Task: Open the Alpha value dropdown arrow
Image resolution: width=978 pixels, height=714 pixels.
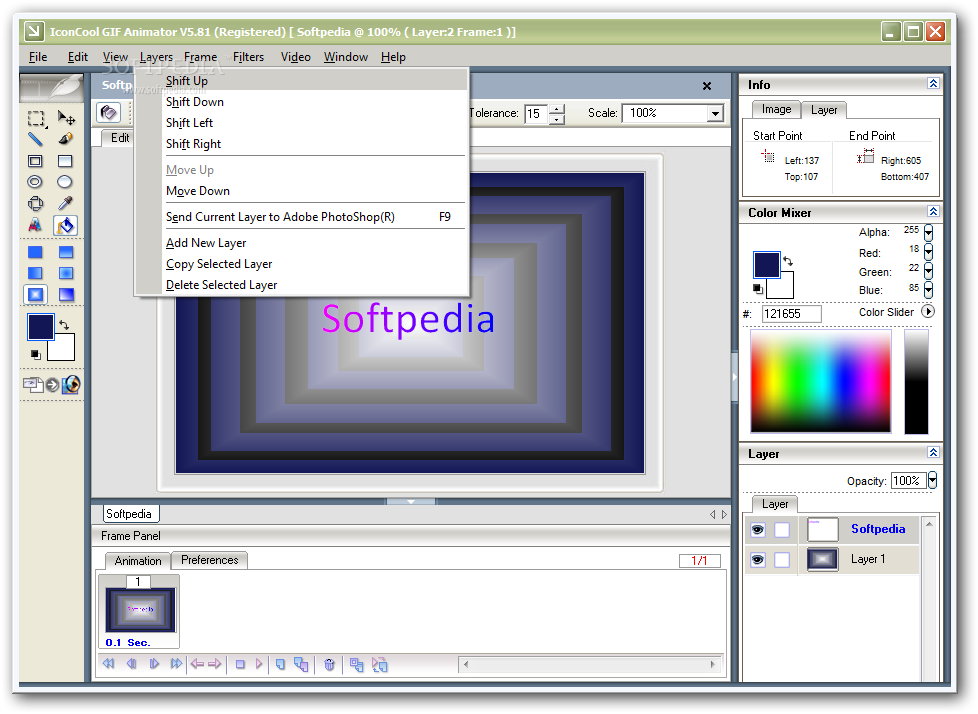Action: click(x=929, y=233)
